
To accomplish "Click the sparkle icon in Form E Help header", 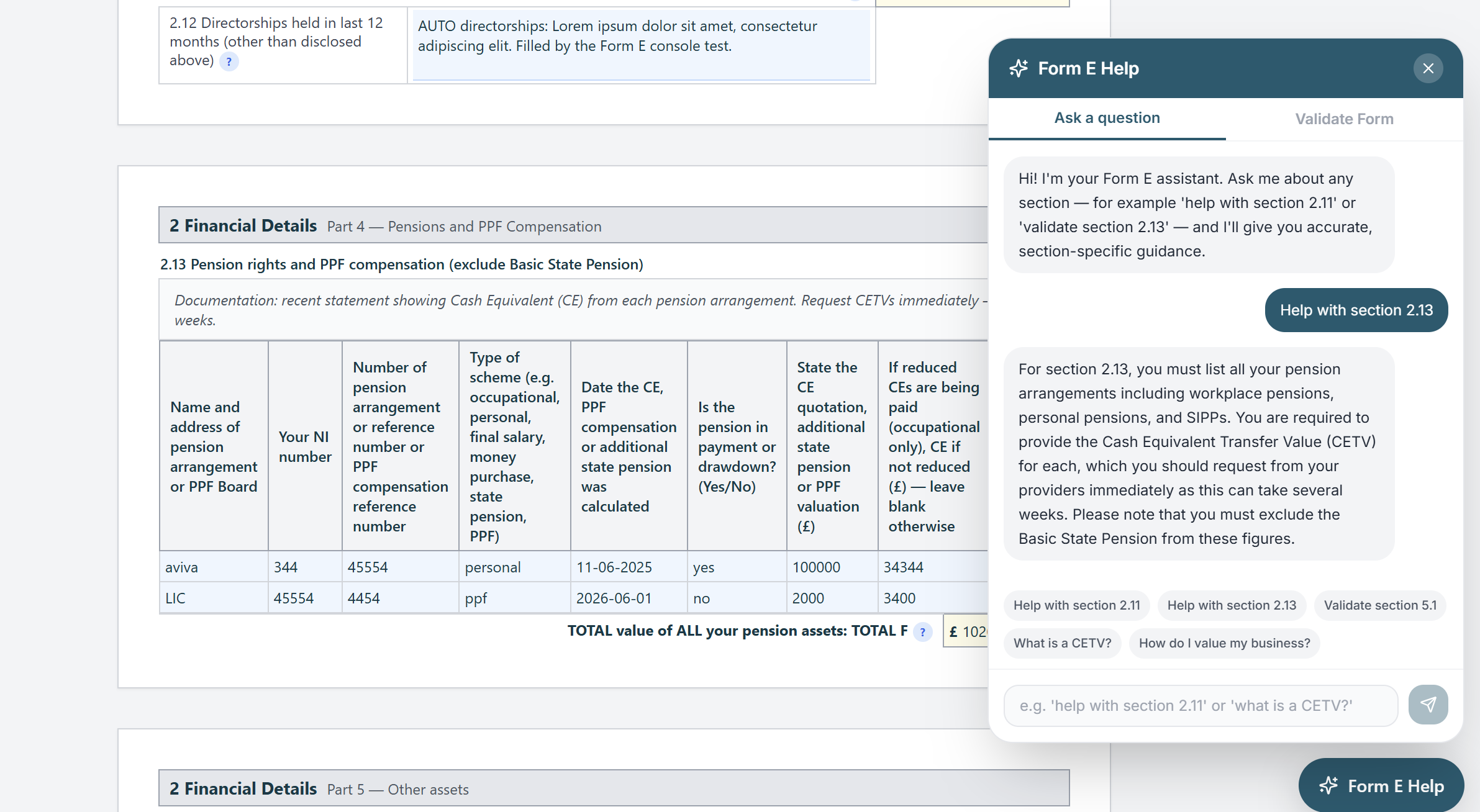I will pos(1019,68).
